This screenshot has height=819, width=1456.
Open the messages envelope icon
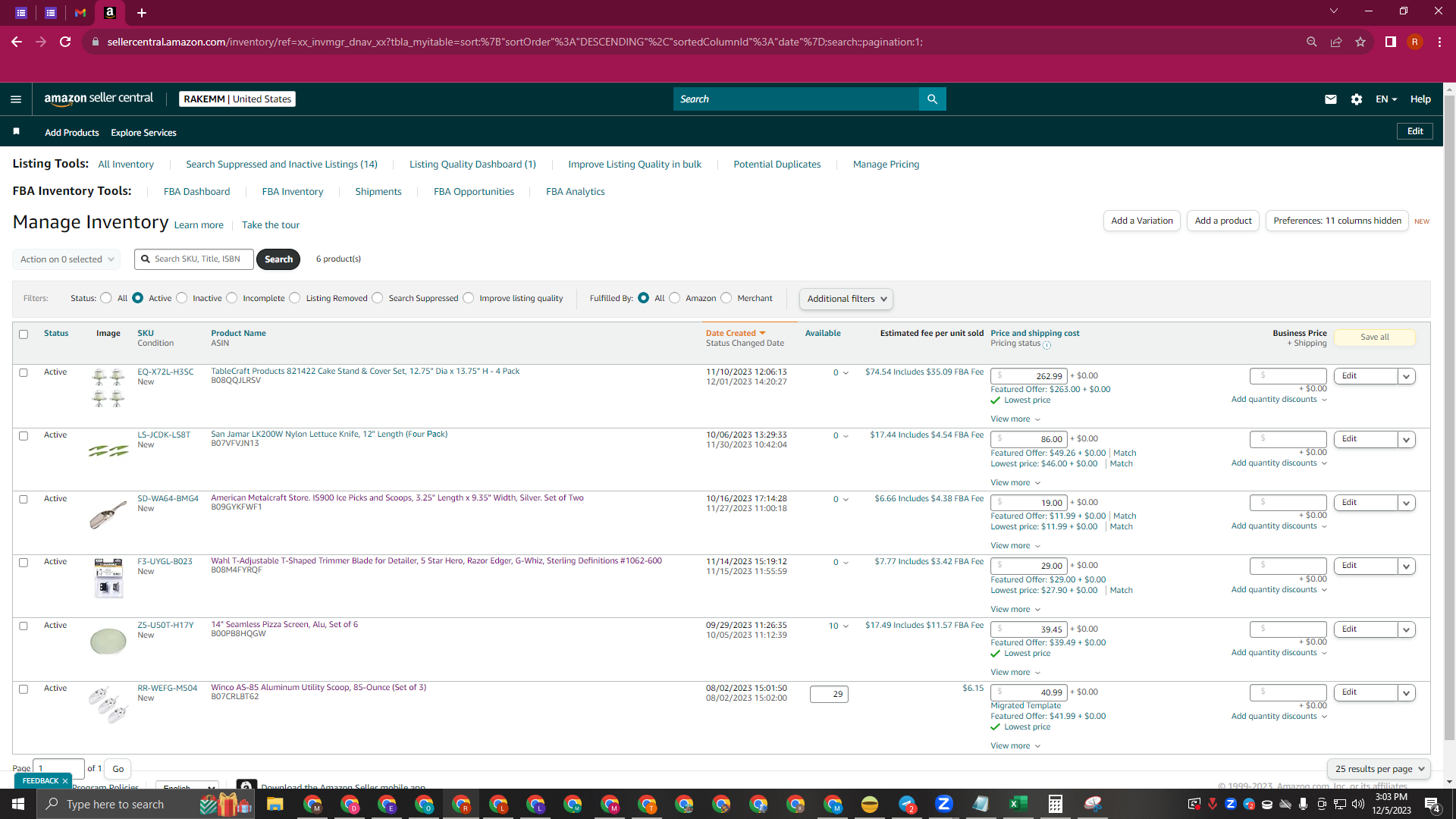tap(1330, 99)
